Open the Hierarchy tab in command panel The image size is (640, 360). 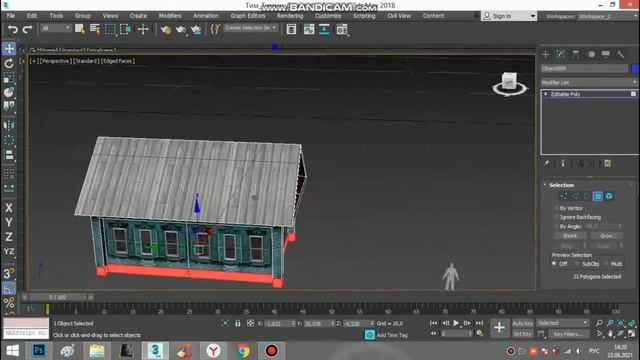(576, 54)
